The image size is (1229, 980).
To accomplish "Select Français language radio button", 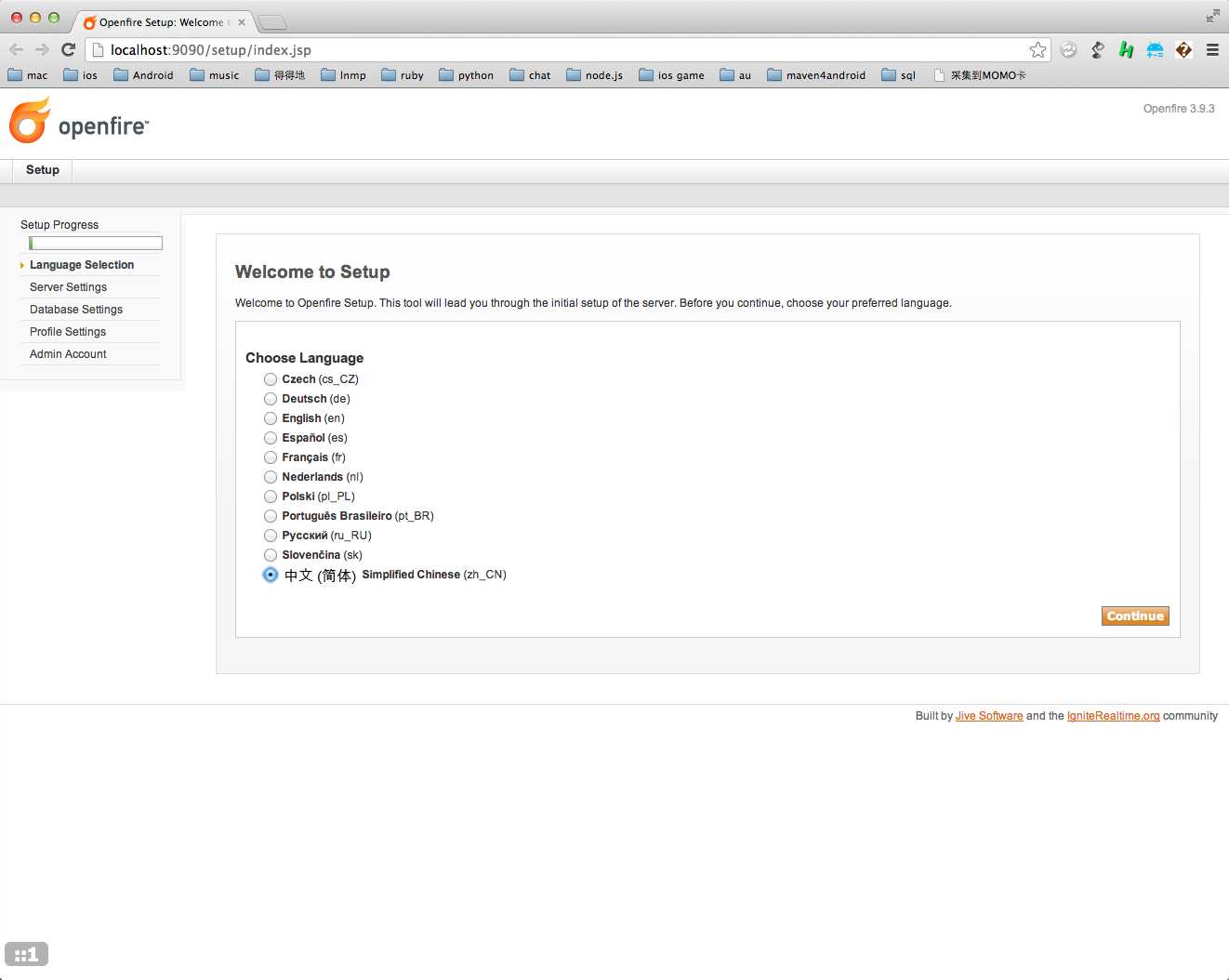I will coord(271,457).
